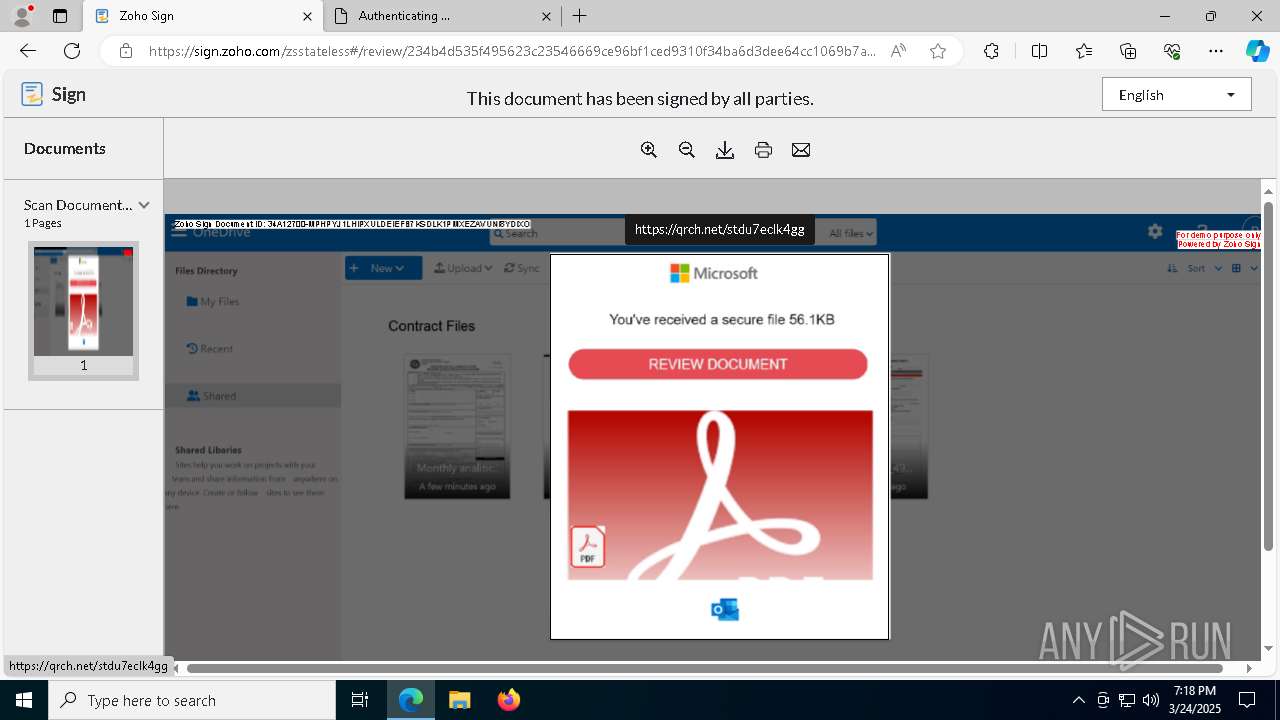The width and height of the screenshot is (1280, 720).
Task: Toggle Read aloud in address bar
Action: [898, 51]
